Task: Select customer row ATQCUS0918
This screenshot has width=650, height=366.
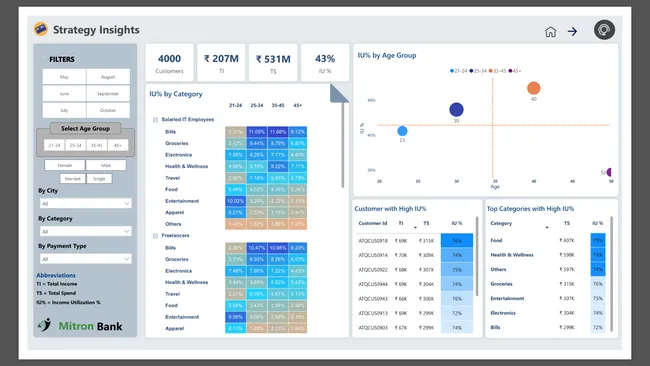Action: click(415, 240)
